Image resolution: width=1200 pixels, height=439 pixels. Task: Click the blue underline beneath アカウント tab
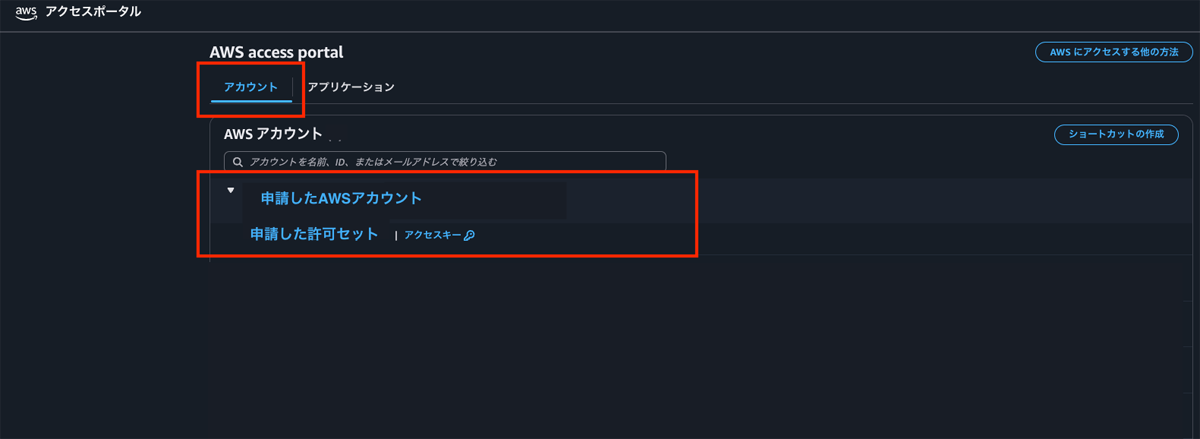tap(251, 101)
